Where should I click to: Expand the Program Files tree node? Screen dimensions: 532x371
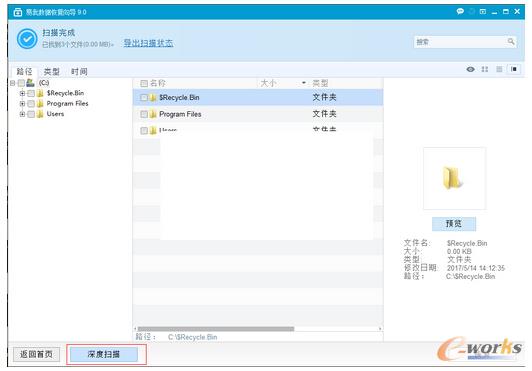tap(22, 104)
